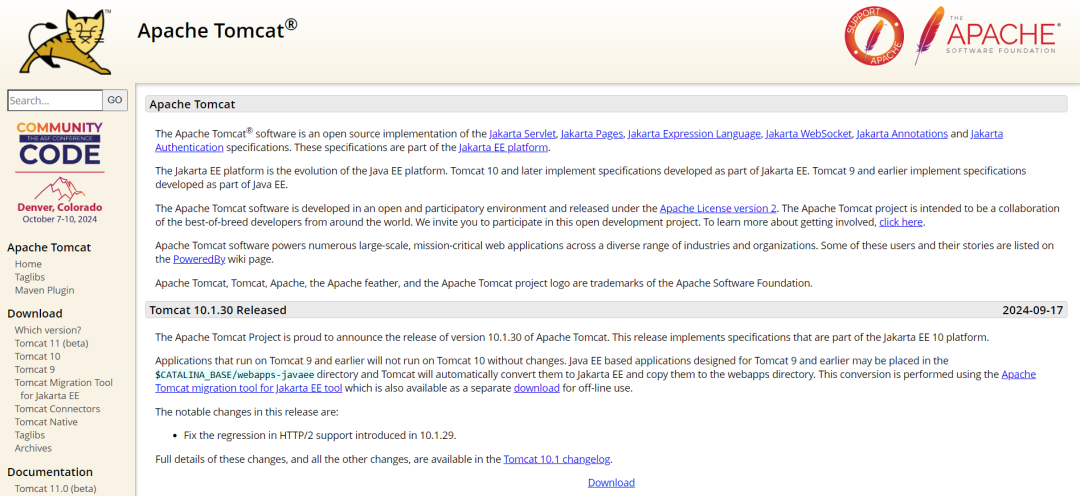Follow the 'click here' involvement link
1080x496 pixels.
(x=901, y=222)
